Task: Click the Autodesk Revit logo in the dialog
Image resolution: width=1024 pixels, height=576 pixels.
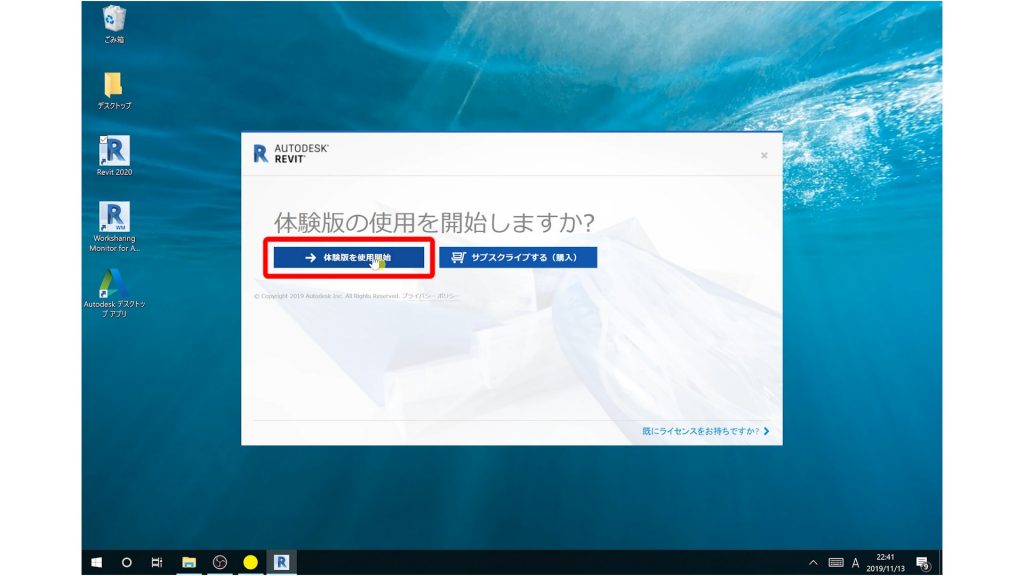Action: tap(290, 153)
